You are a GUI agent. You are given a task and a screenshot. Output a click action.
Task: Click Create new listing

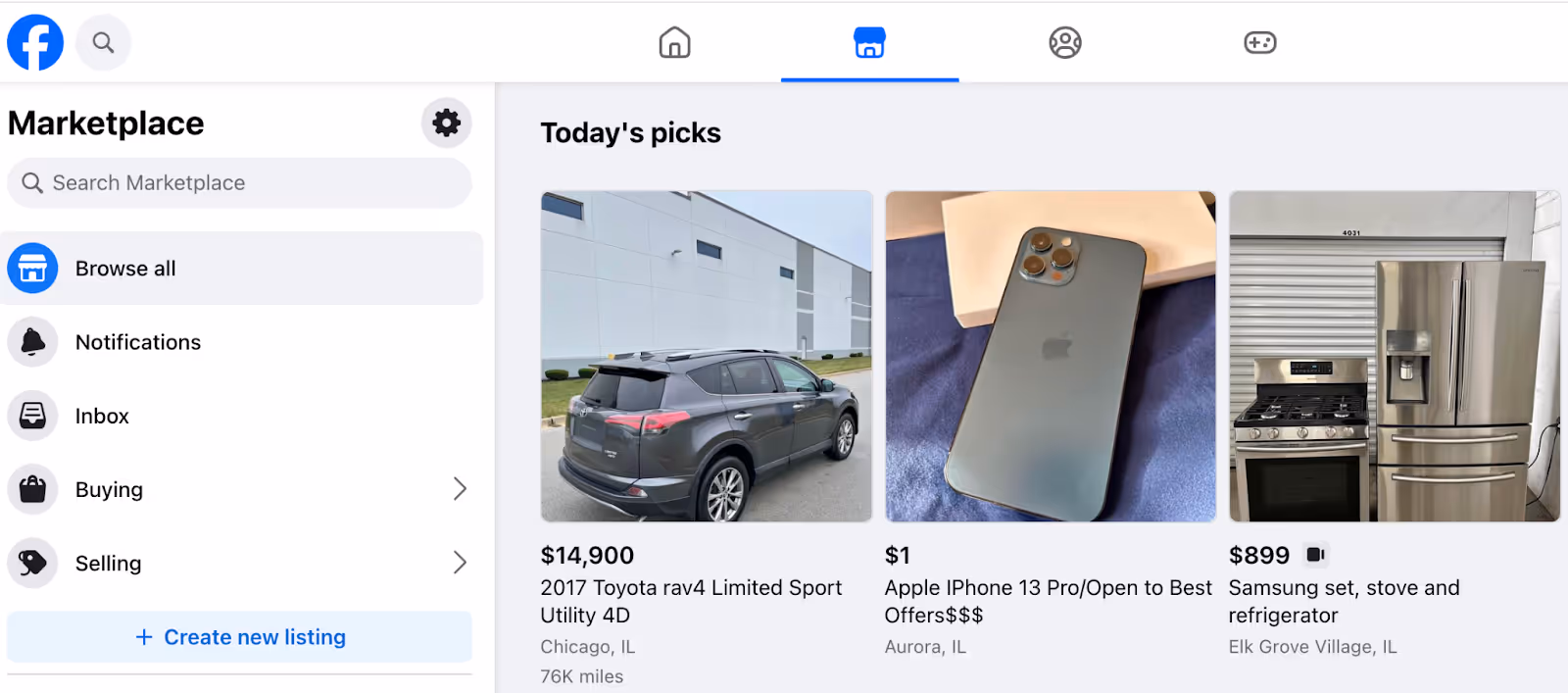(x=239, y=636)
